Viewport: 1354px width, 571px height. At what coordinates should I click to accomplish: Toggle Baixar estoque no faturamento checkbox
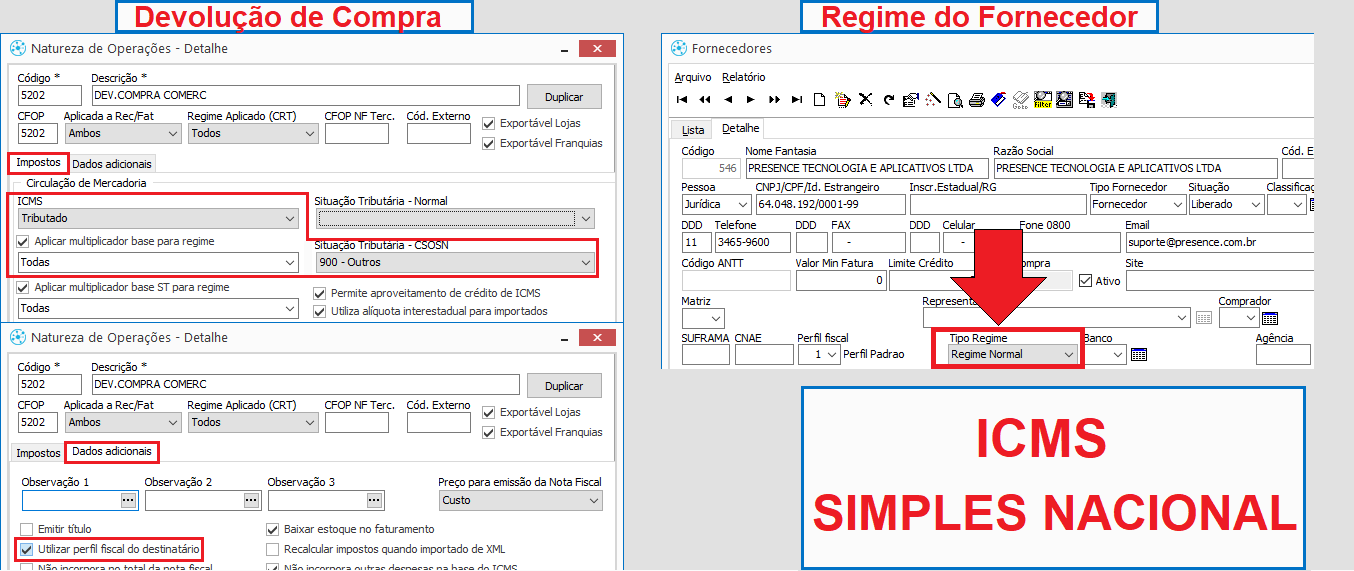pos(273,529)
